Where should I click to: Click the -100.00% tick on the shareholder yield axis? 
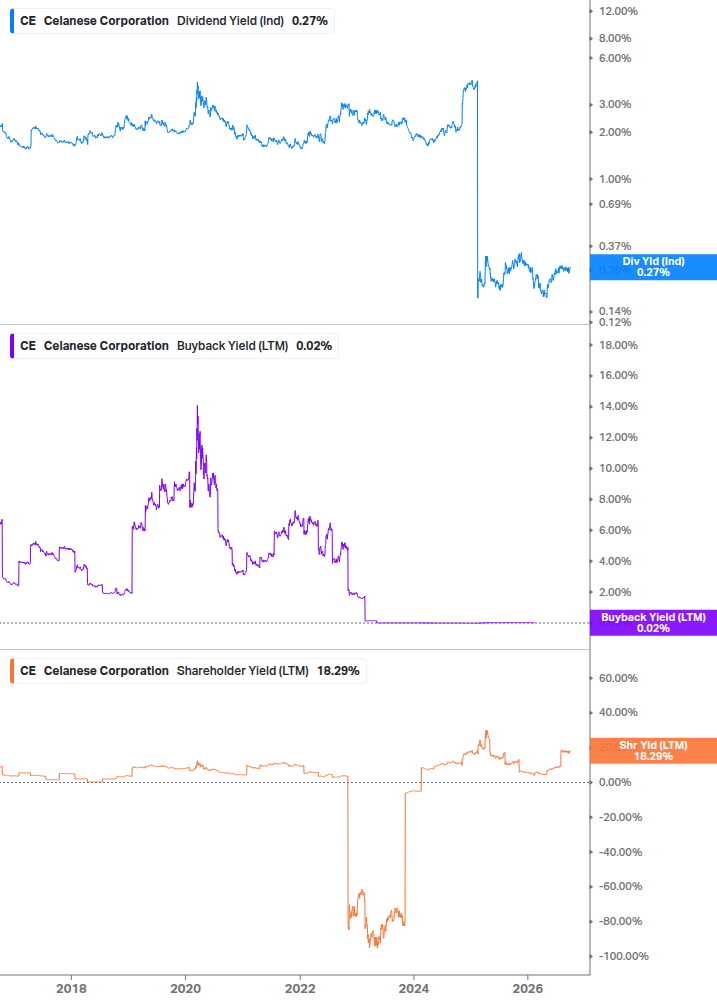coord(623,956)
